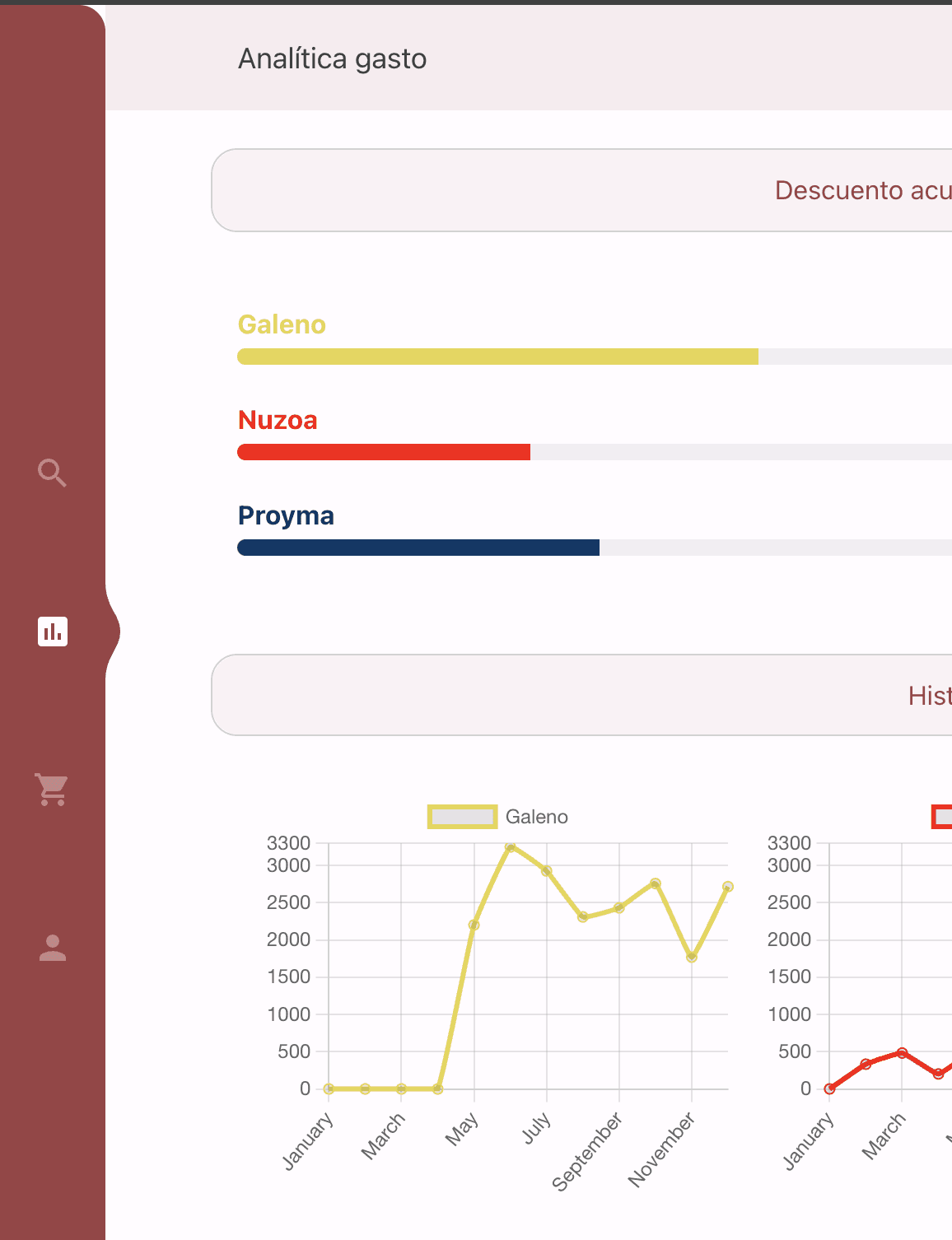Click the Proyma heading

[x=286, y=515]
